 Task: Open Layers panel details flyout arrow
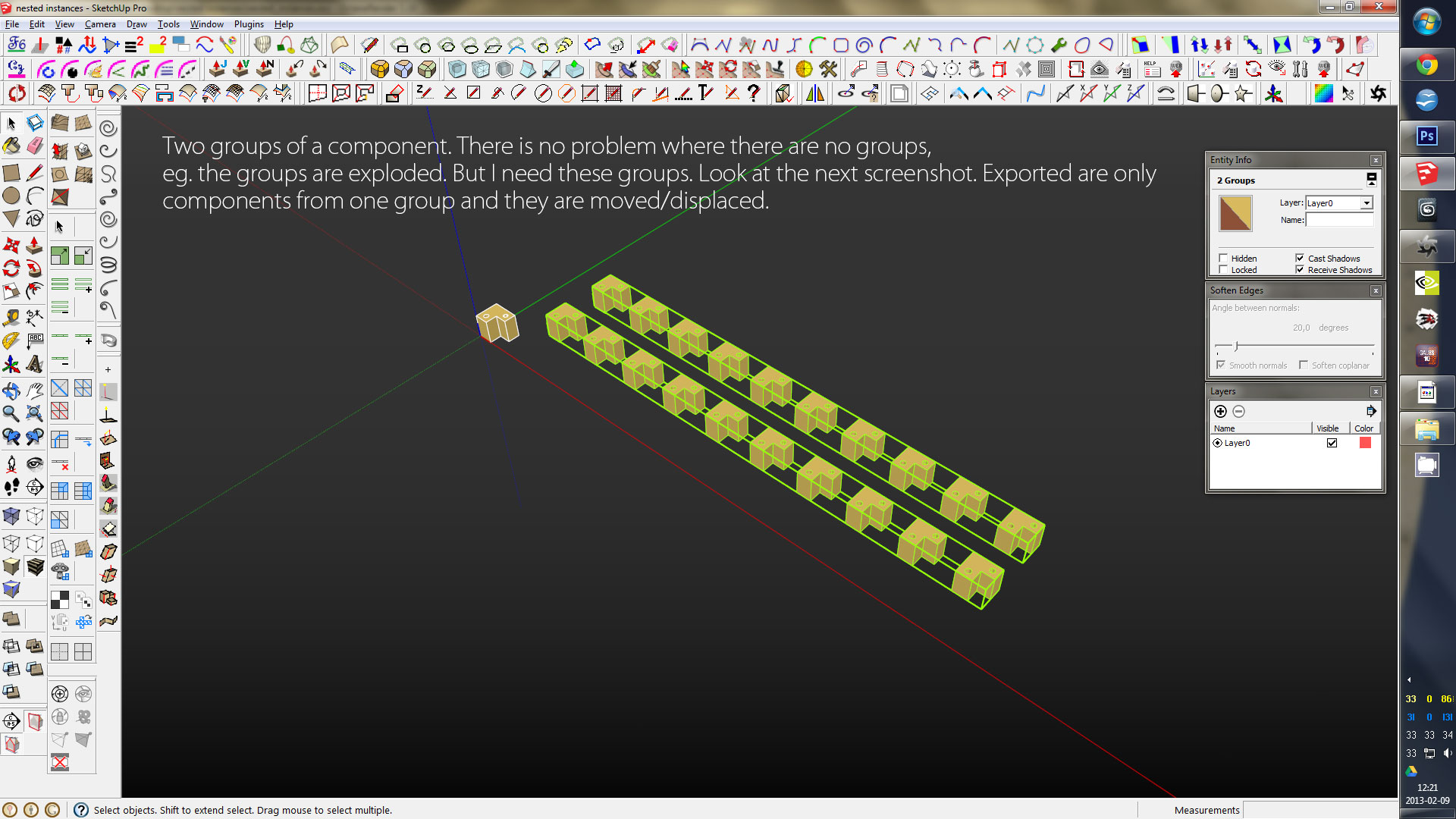pos(1371,411)
